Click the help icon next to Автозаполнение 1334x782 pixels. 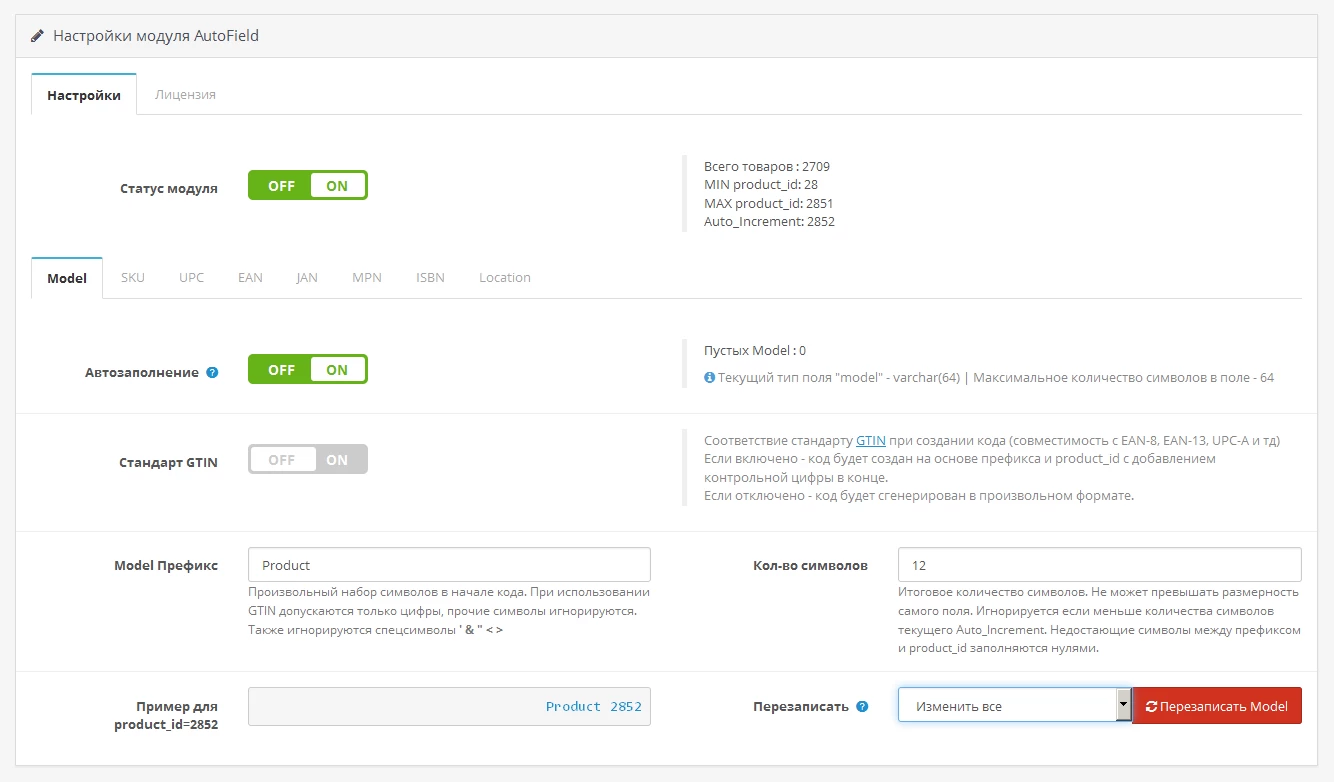pyautogui.click(x=212, y=372)
